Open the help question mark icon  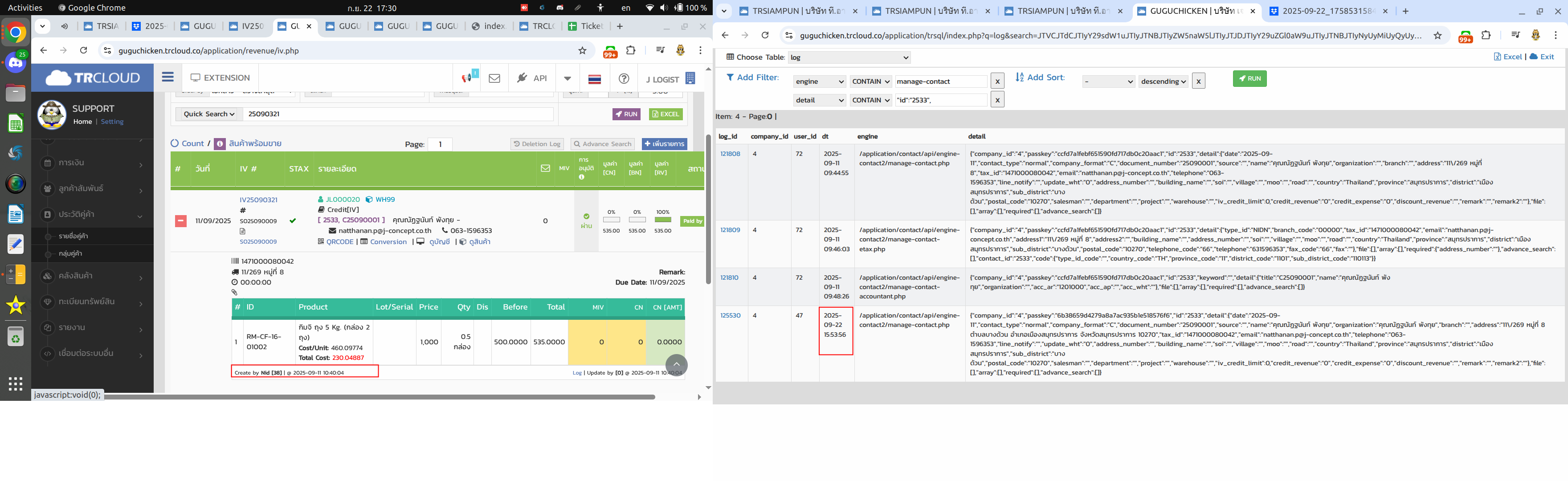(x=623, y=78)
